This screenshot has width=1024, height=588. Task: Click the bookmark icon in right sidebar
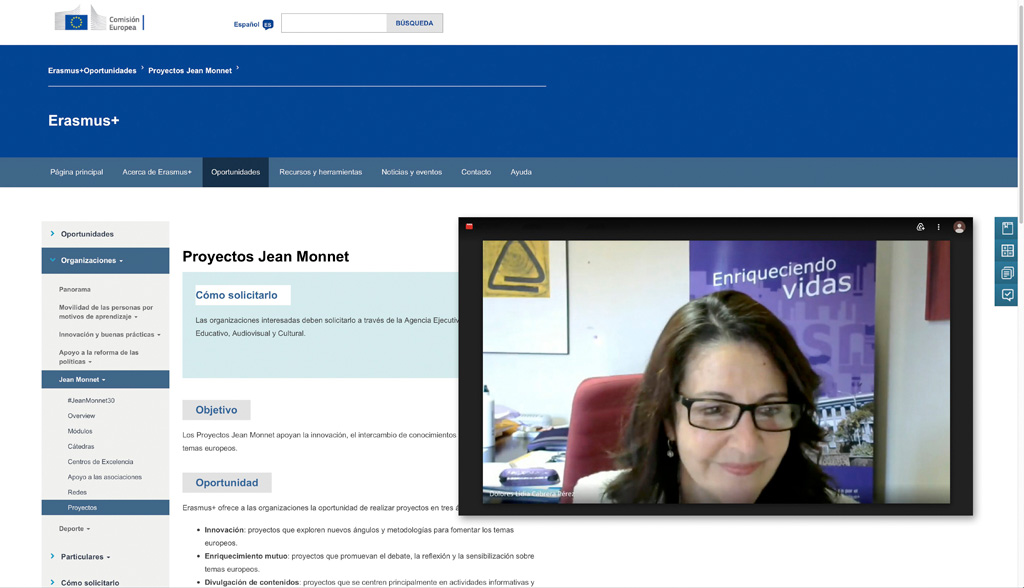tap(1007, 228)
